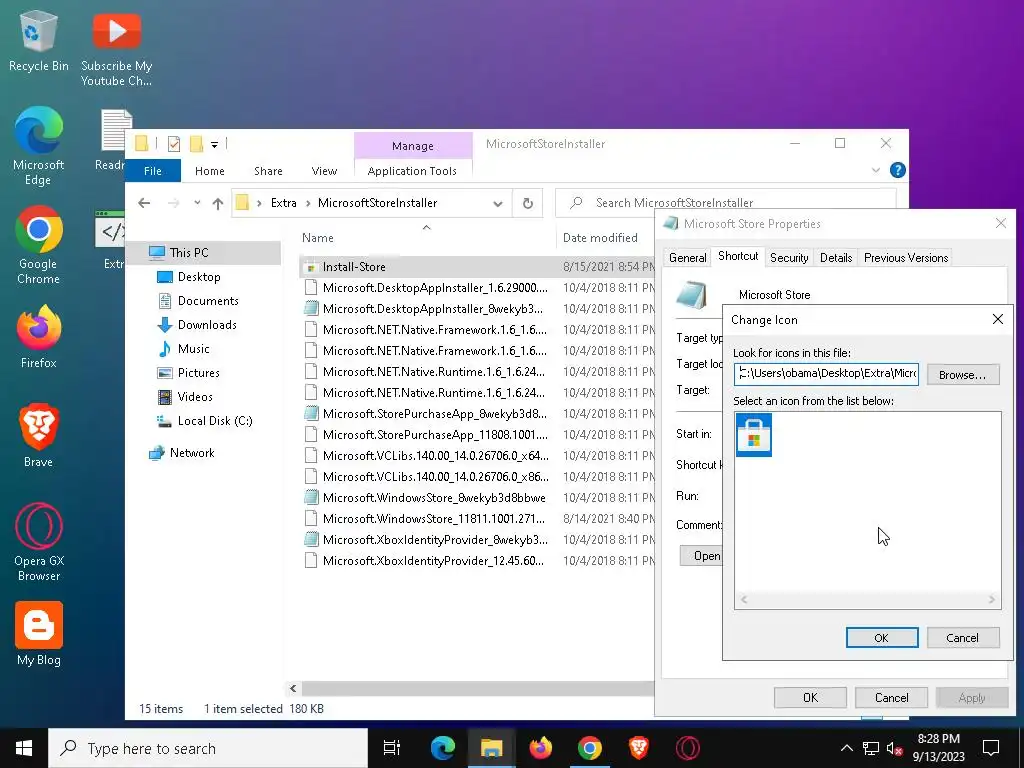This screenshot has width=1024, height=768.
Task: Open the Application Tools ribbon tab
Action: click(x=412, y=170)
